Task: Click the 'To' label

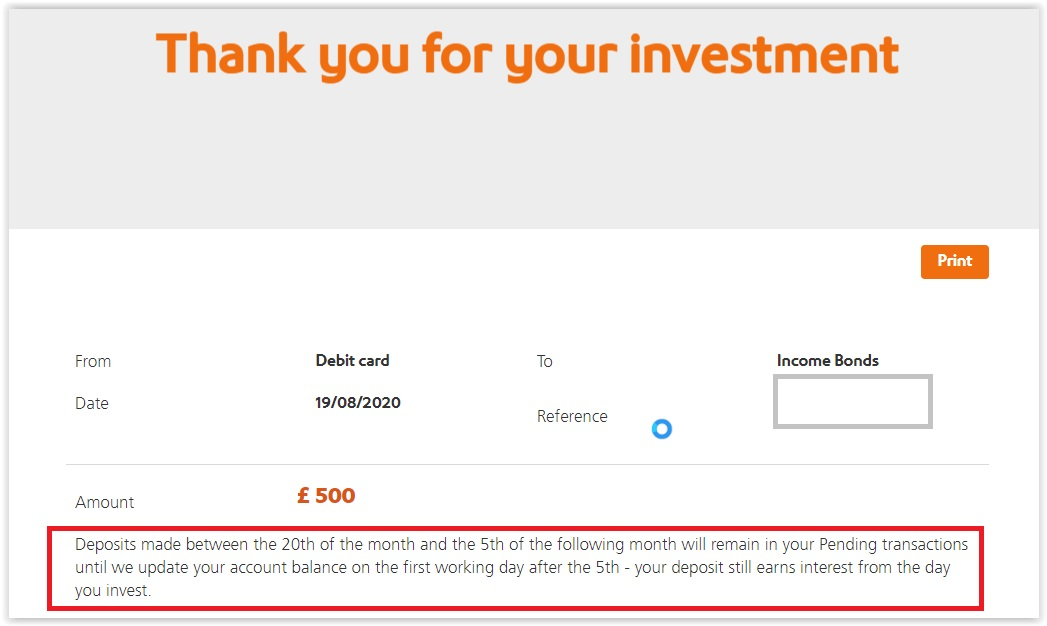Action: point(544,361)
